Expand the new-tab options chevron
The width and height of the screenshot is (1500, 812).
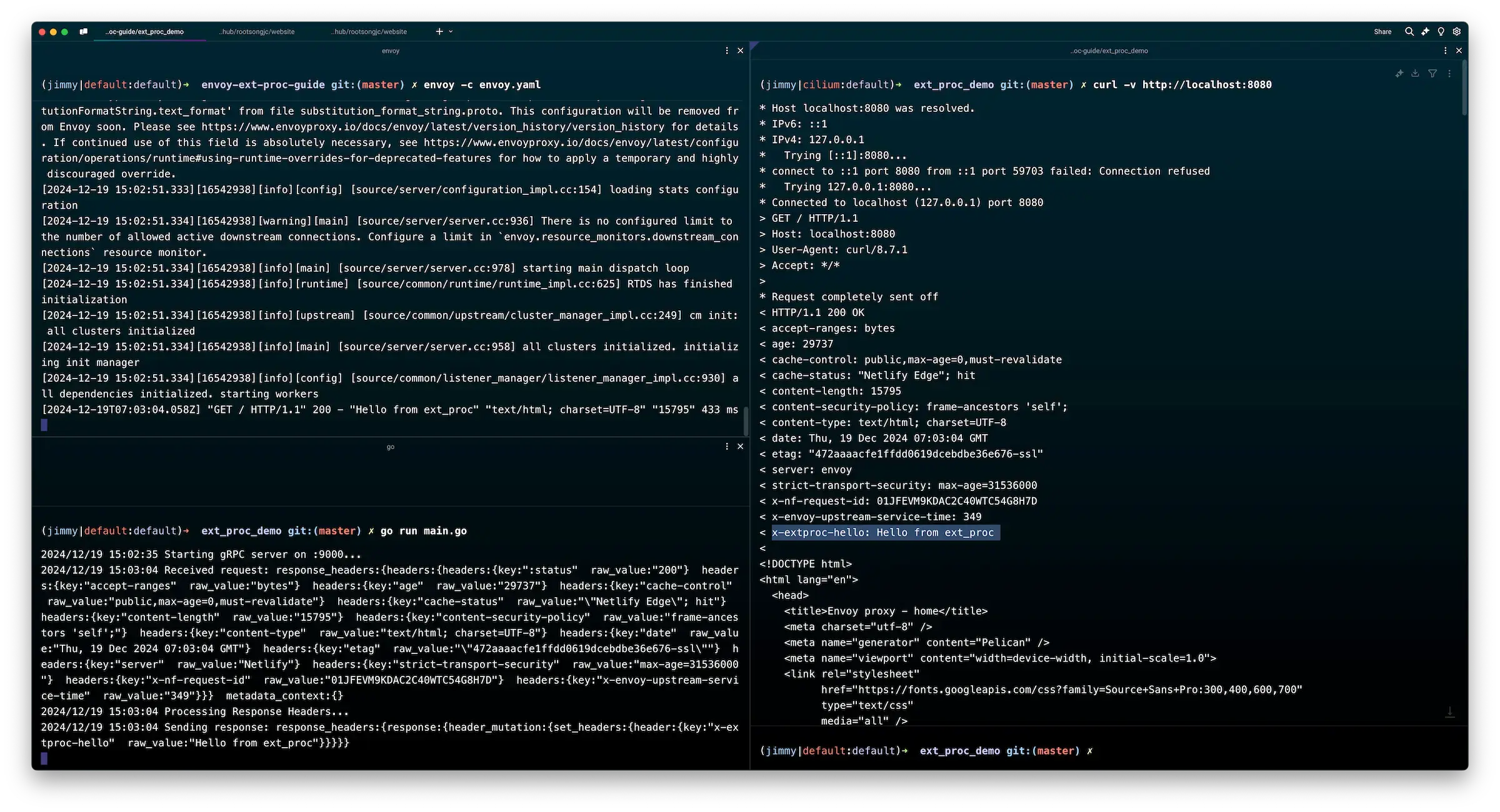click(451, 31)
